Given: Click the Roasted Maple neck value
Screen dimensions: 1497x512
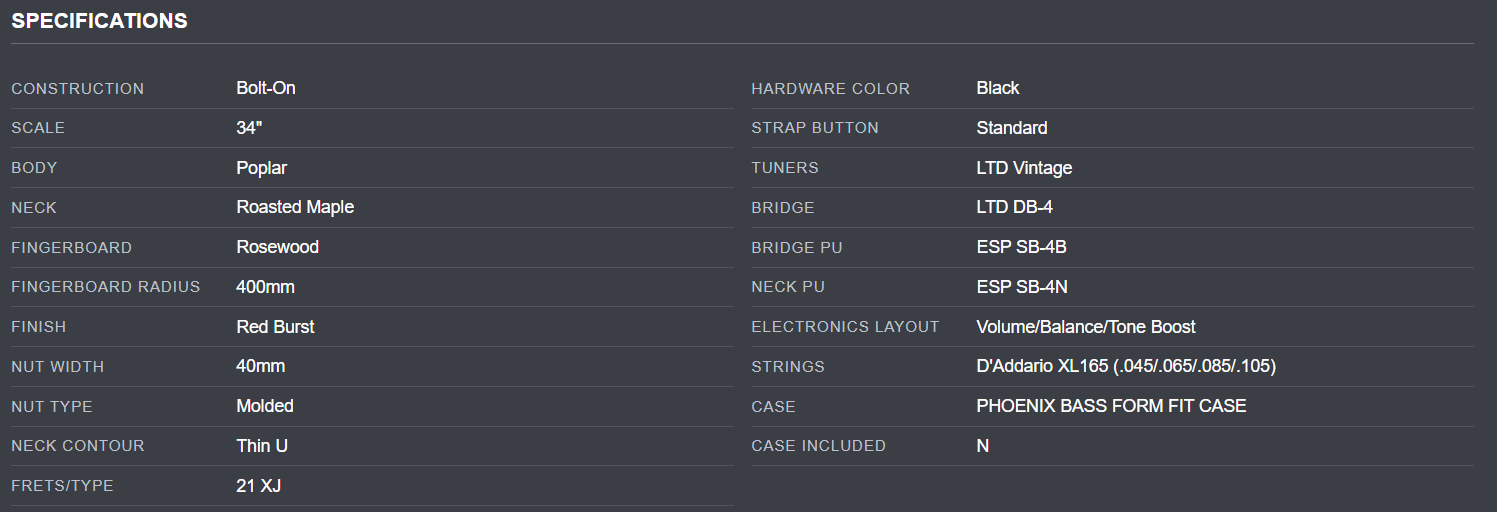Looking at the screenshot, I should pyautogui.click(x=295, y=207).
